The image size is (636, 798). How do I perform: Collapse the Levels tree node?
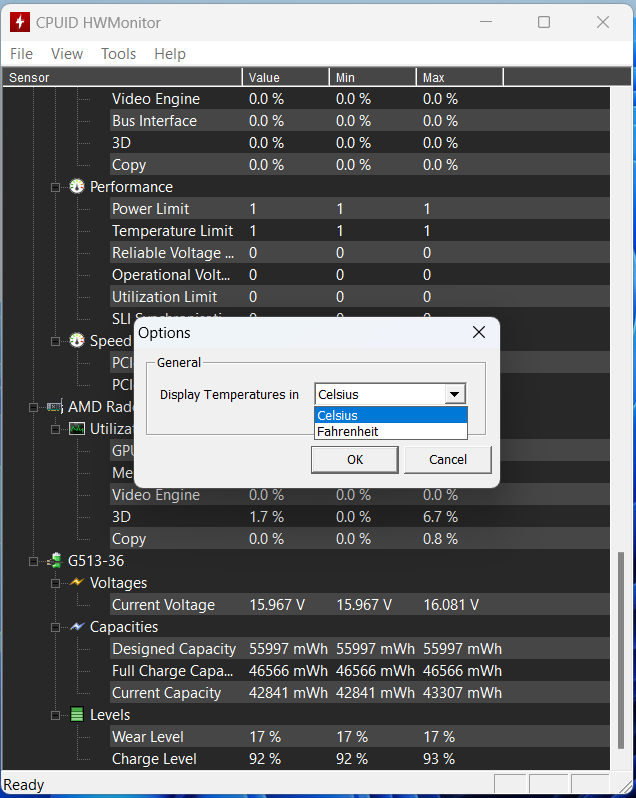tap(55, 715)
